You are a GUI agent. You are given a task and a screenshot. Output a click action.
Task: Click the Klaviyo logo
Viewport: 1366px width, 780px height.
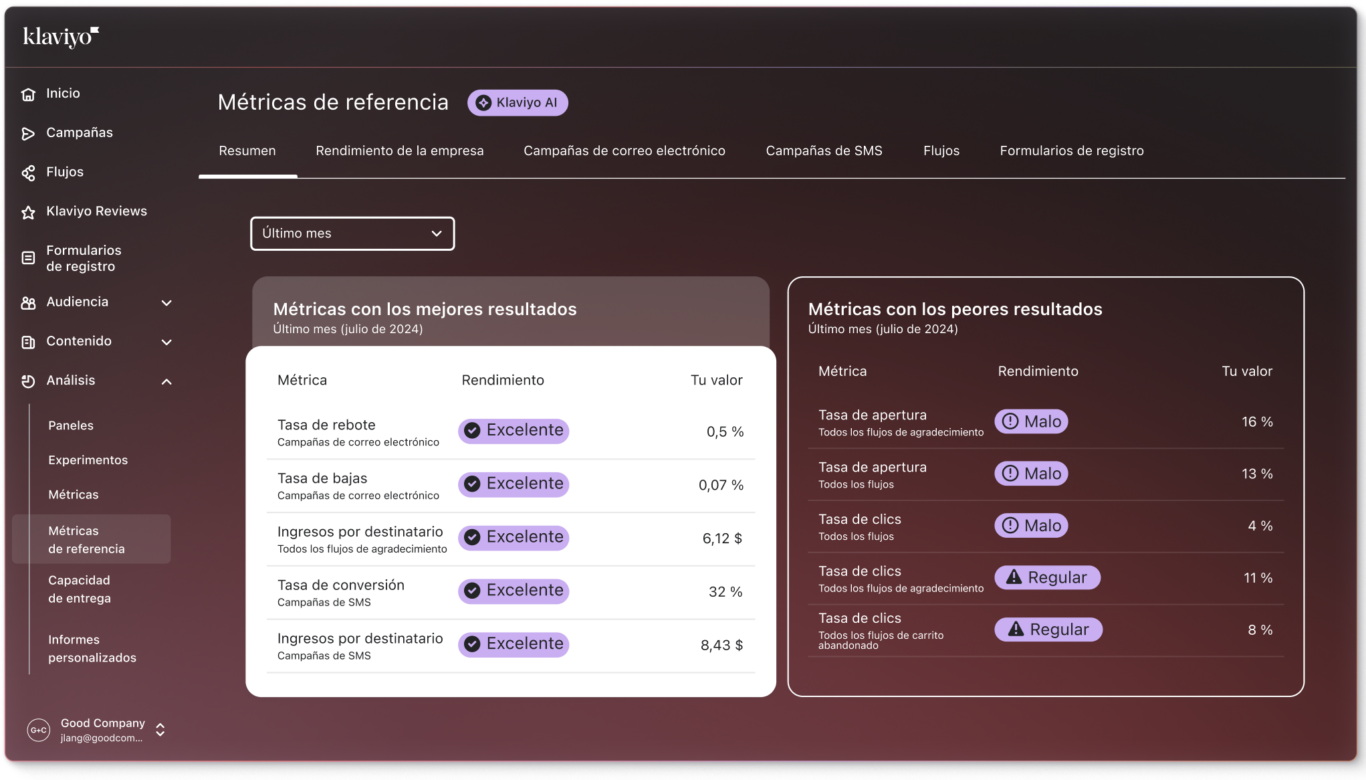(61, 37)
